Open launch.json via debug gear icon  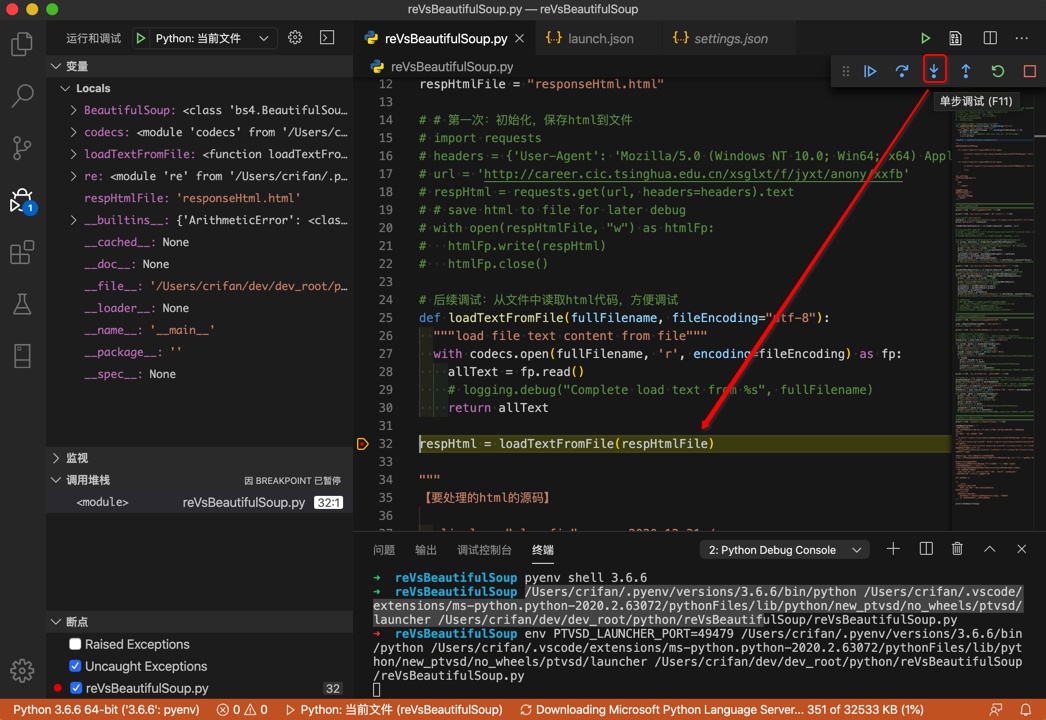(x=295, y=38)
